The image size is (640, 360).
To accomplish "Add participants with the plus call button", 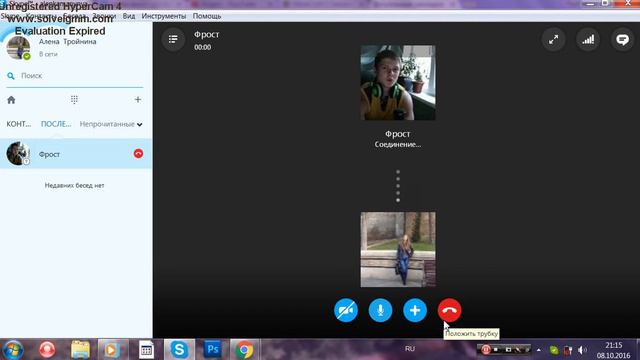I will click(415, 310).
